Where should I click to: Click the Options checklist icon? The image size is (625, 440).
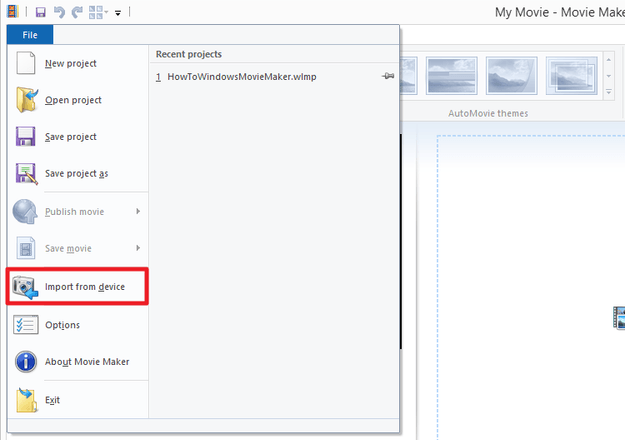click(x=26, y=324)
